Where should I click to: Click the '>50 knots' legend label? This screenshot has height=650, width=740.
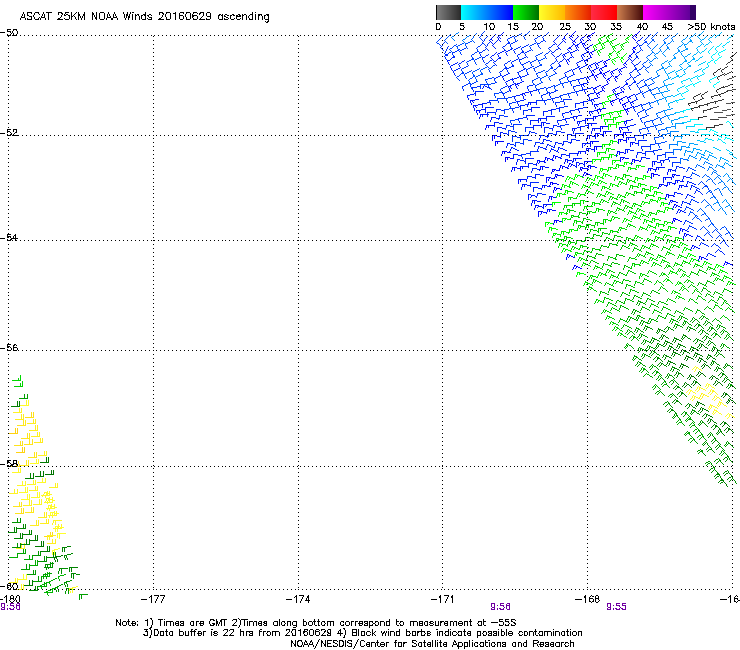(711, 27)
